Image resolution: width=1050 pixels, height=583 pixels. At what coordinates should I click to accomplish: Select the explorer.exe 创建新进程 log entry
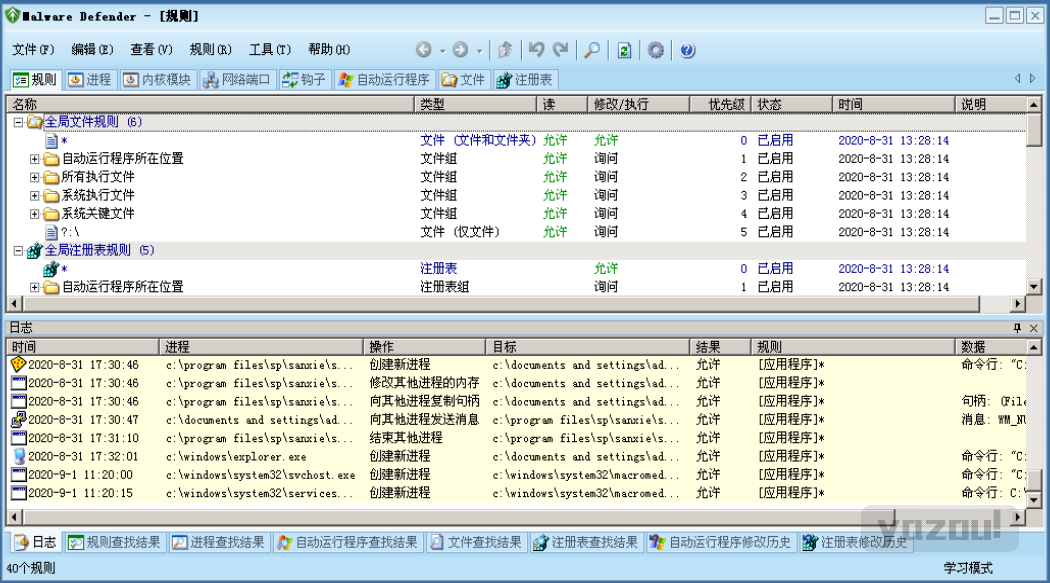point(516,456)
